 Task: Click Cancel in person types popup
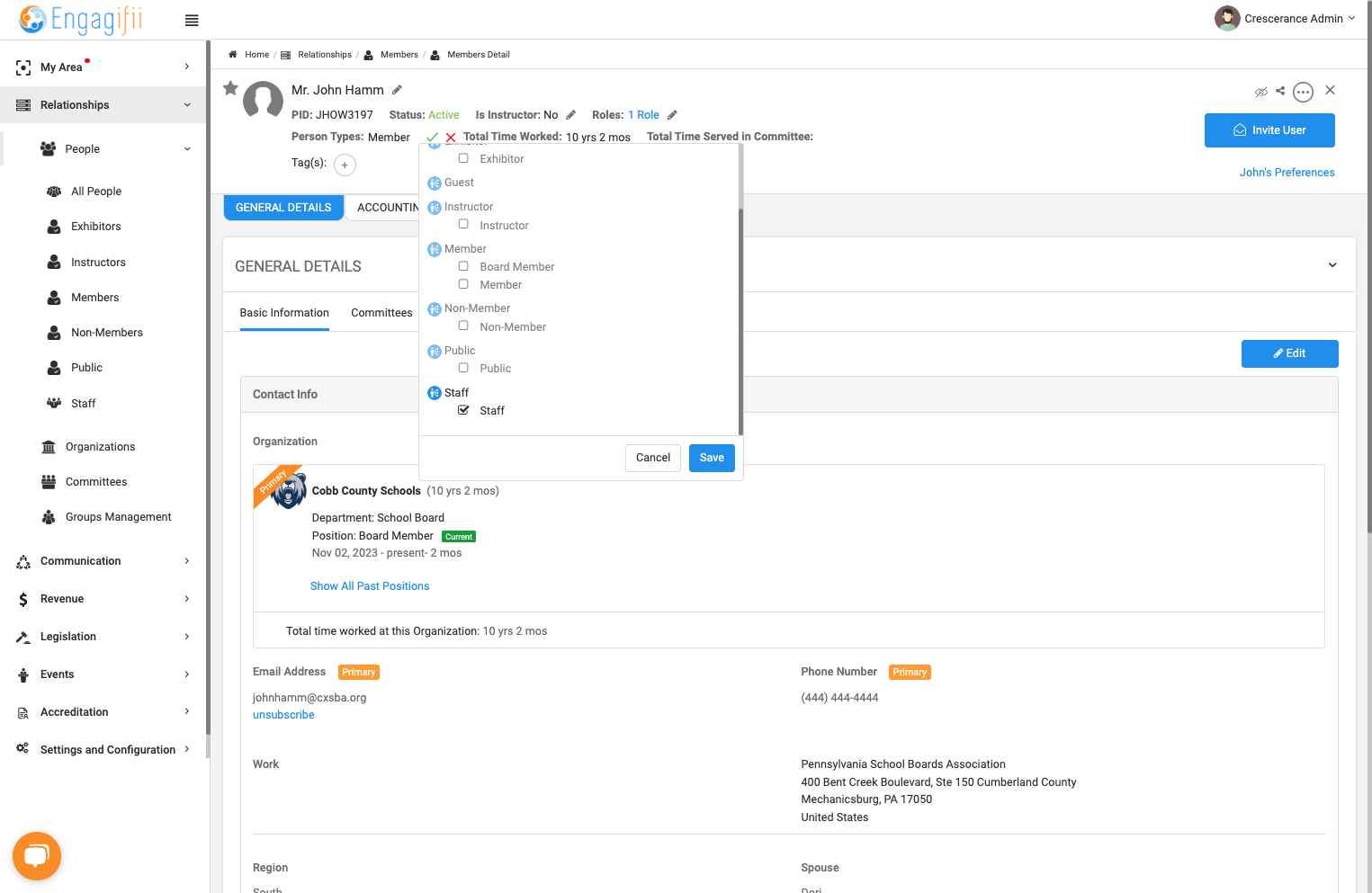pyautogui.click(x=653, y=458)
